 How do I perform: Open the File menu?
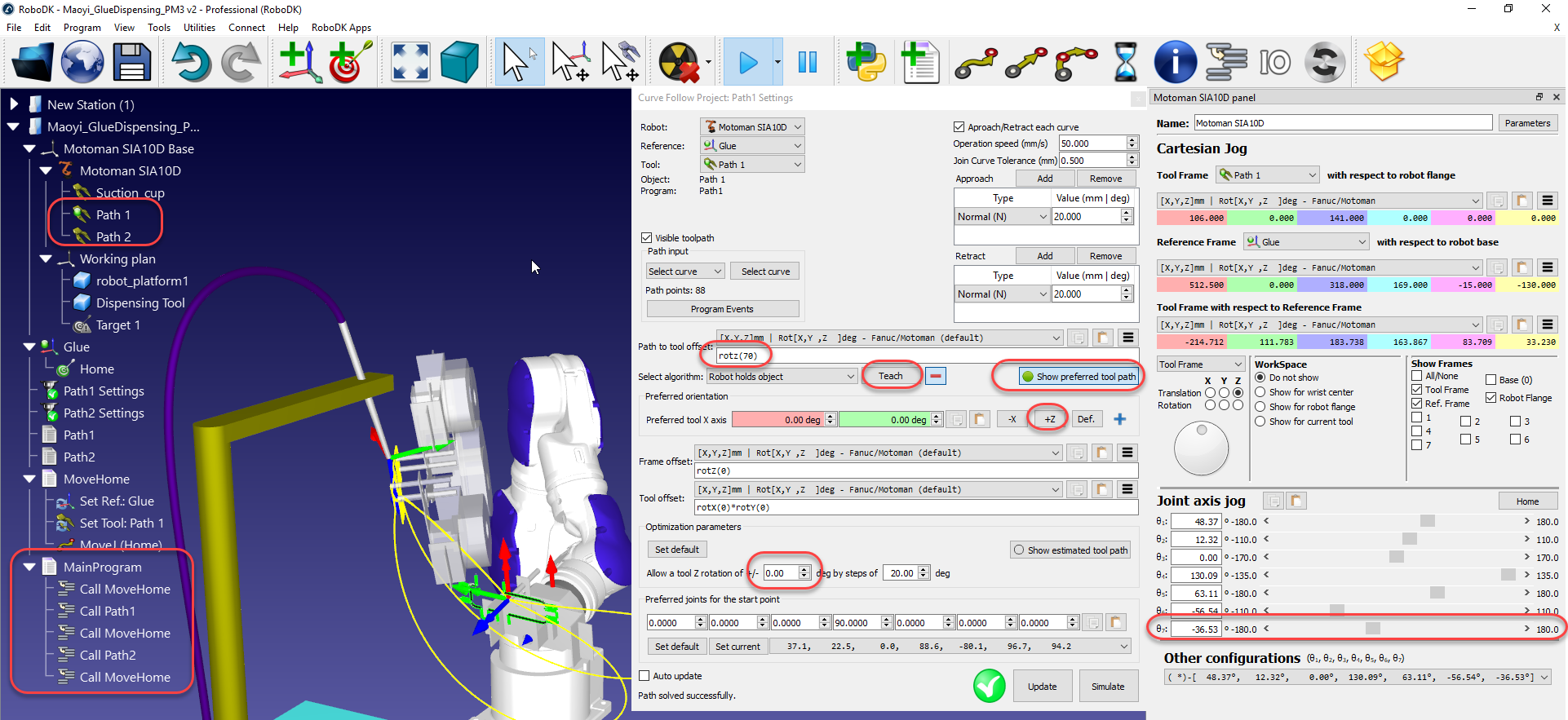coord(14,28)
